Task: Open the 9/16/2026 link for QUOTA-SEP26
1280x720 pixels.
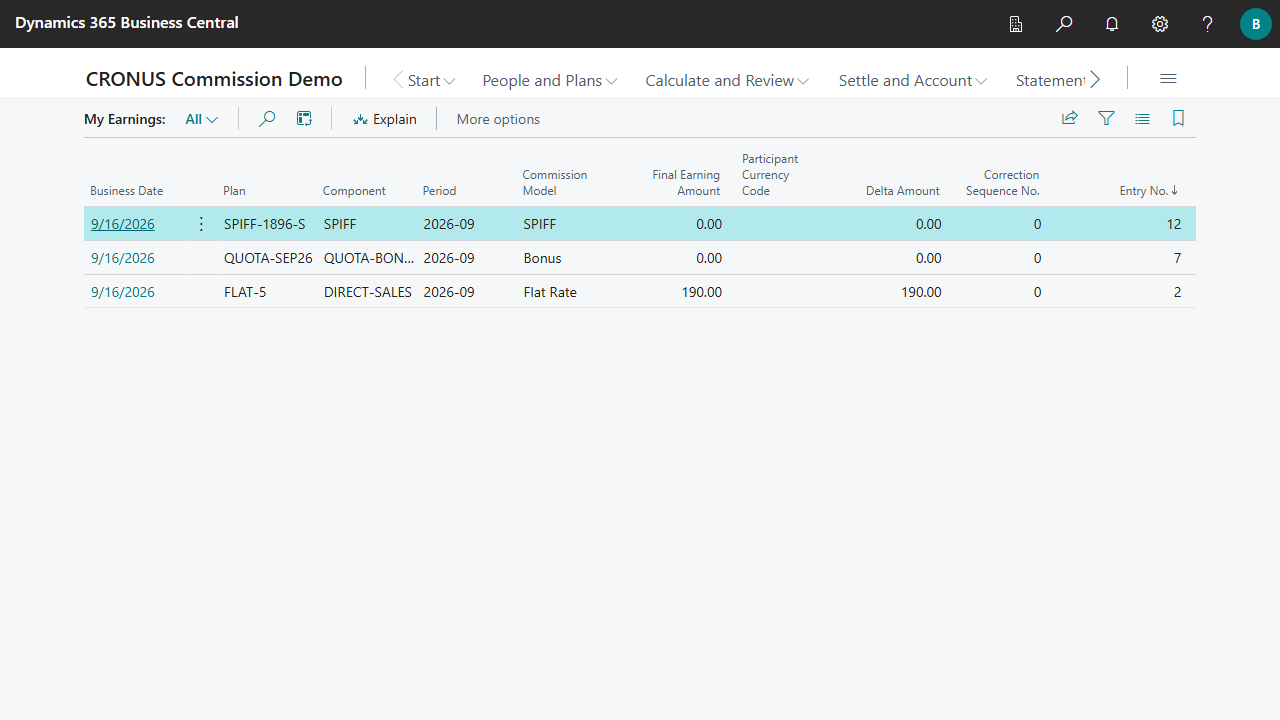Action: (x=123, y=258)
